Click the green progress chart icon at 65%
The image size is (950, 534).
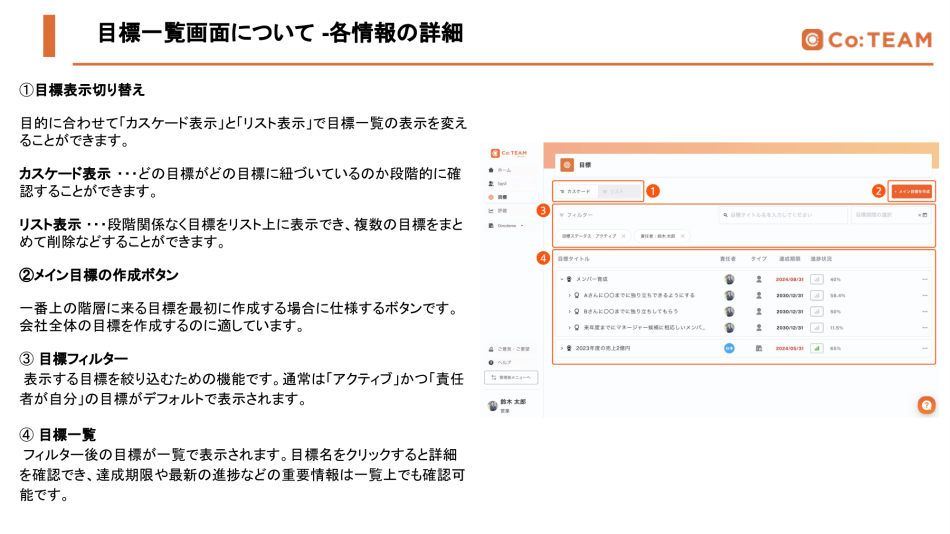pos(817,349)
